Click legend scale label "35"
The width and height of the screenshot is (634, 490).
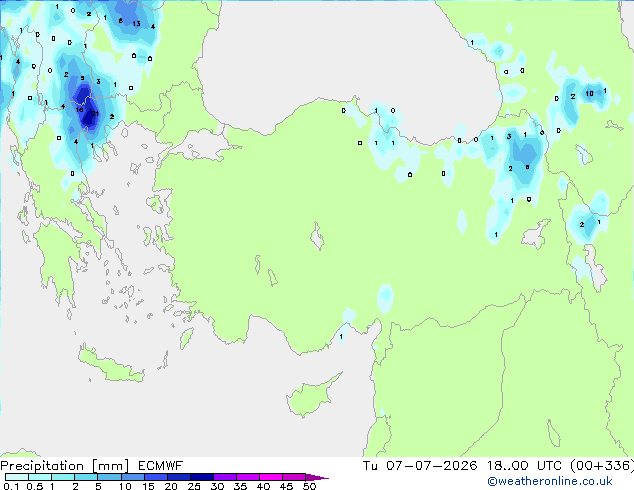[x=240, y=486]
